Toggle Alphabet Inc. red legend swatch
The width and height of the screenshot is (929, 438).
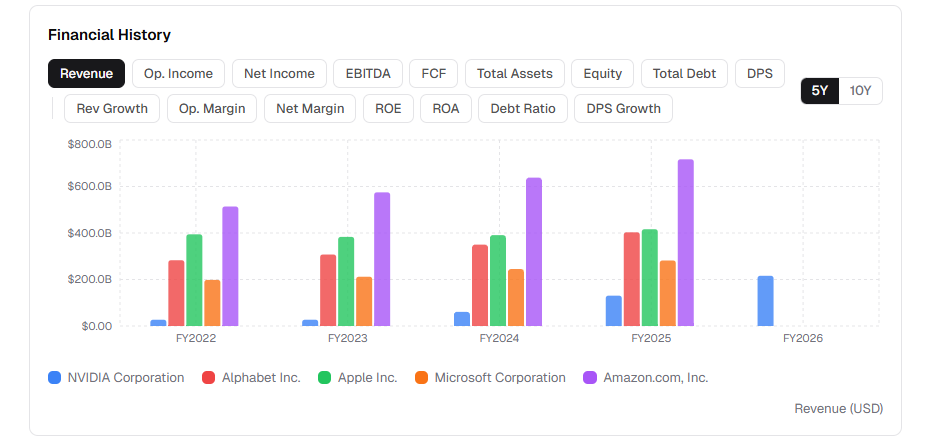[x=209, y=378]
